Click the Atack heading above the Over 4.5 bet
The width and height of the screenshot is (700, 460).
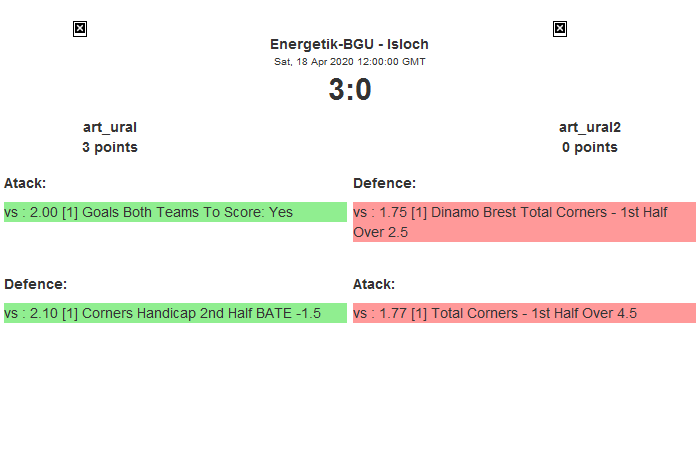click(374, 284)
